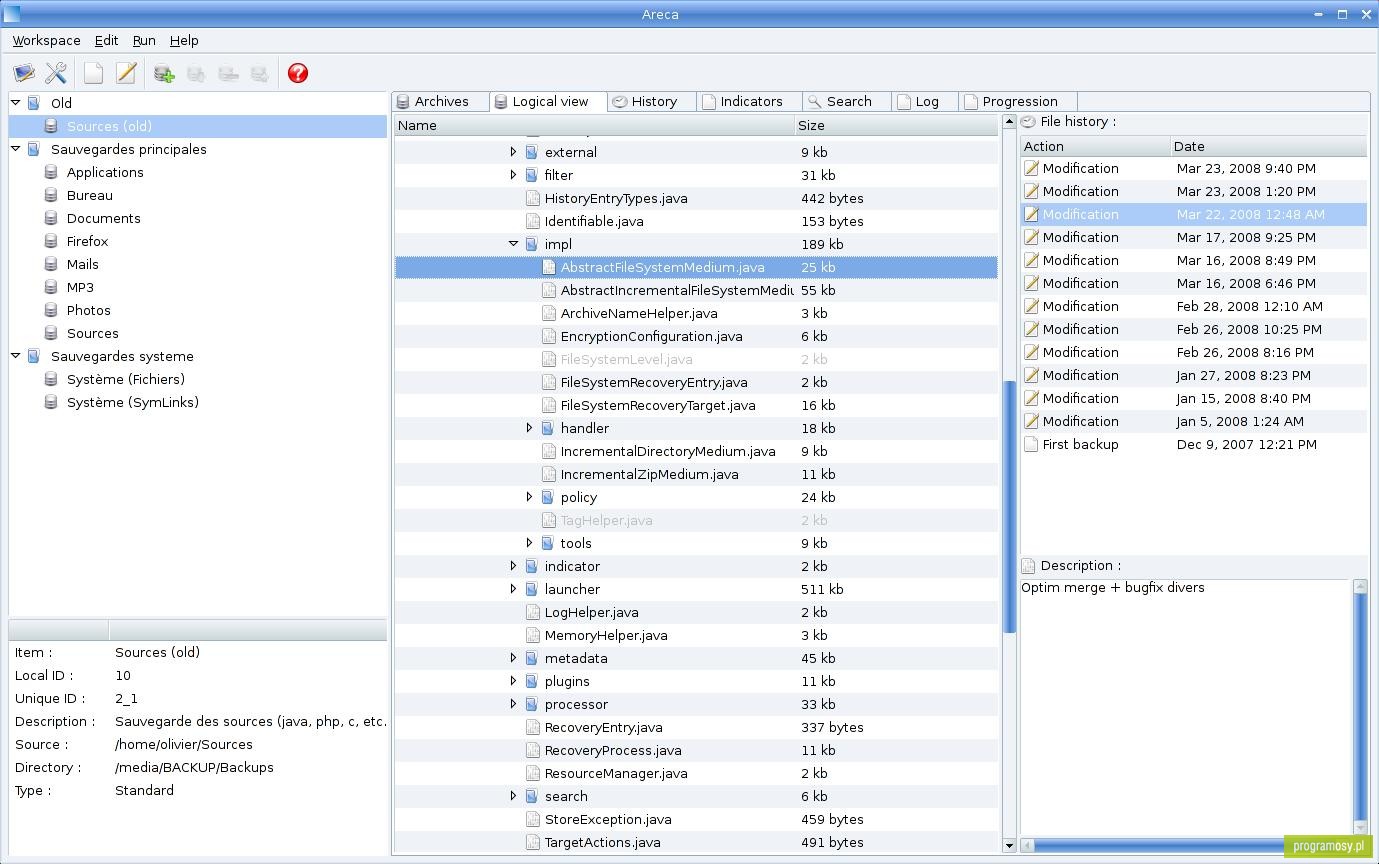Viewport: 1379px width, 864px height.
Task: Click the document icon beside Description label
Action: click(x=1028, y=565)
